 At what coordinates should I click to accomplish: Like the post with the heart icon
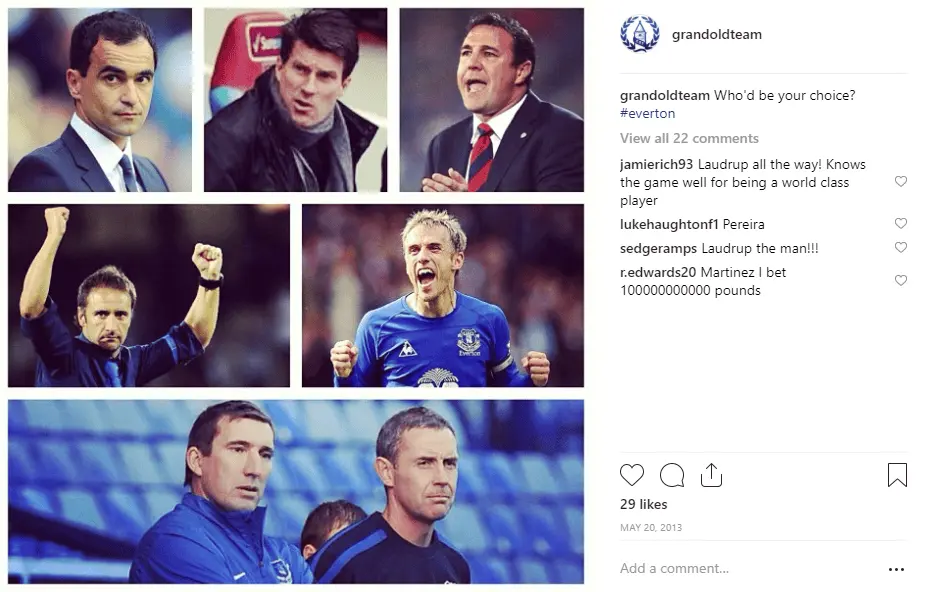pyautogui.click(x=632, y=475)
